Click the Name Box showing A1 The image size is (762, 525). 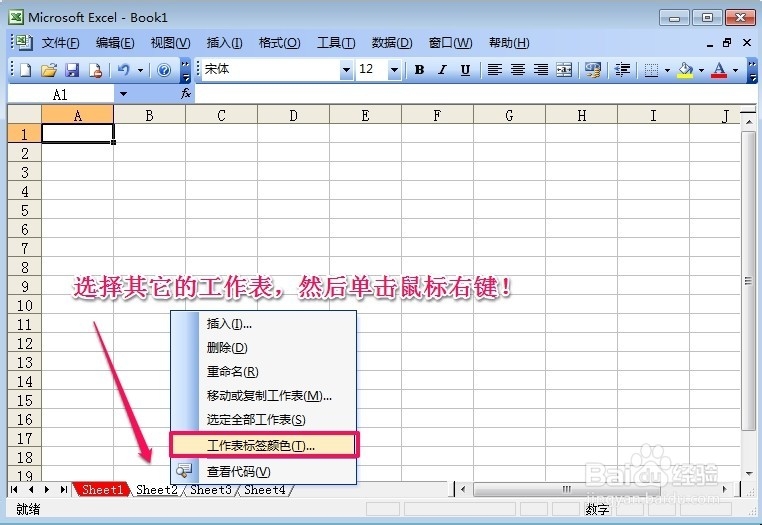pyautogui.click(x=61, y=94)
